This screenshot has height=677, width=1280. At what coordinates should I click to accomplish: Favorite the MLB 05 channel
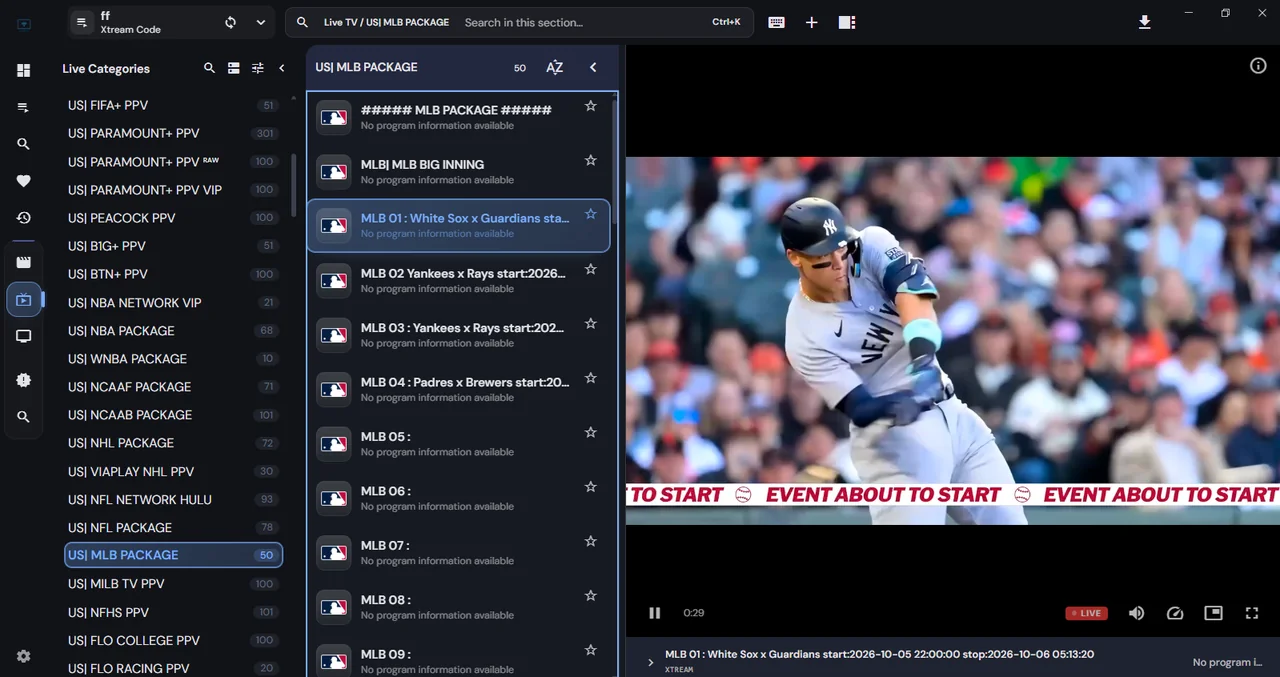coord(590,432)
